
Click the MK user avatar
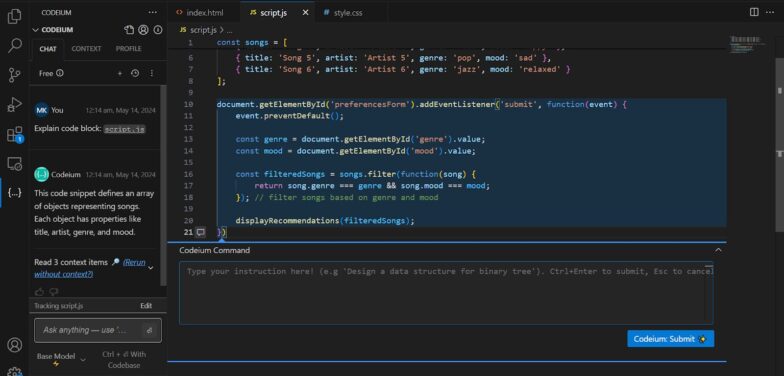[42, 110]
